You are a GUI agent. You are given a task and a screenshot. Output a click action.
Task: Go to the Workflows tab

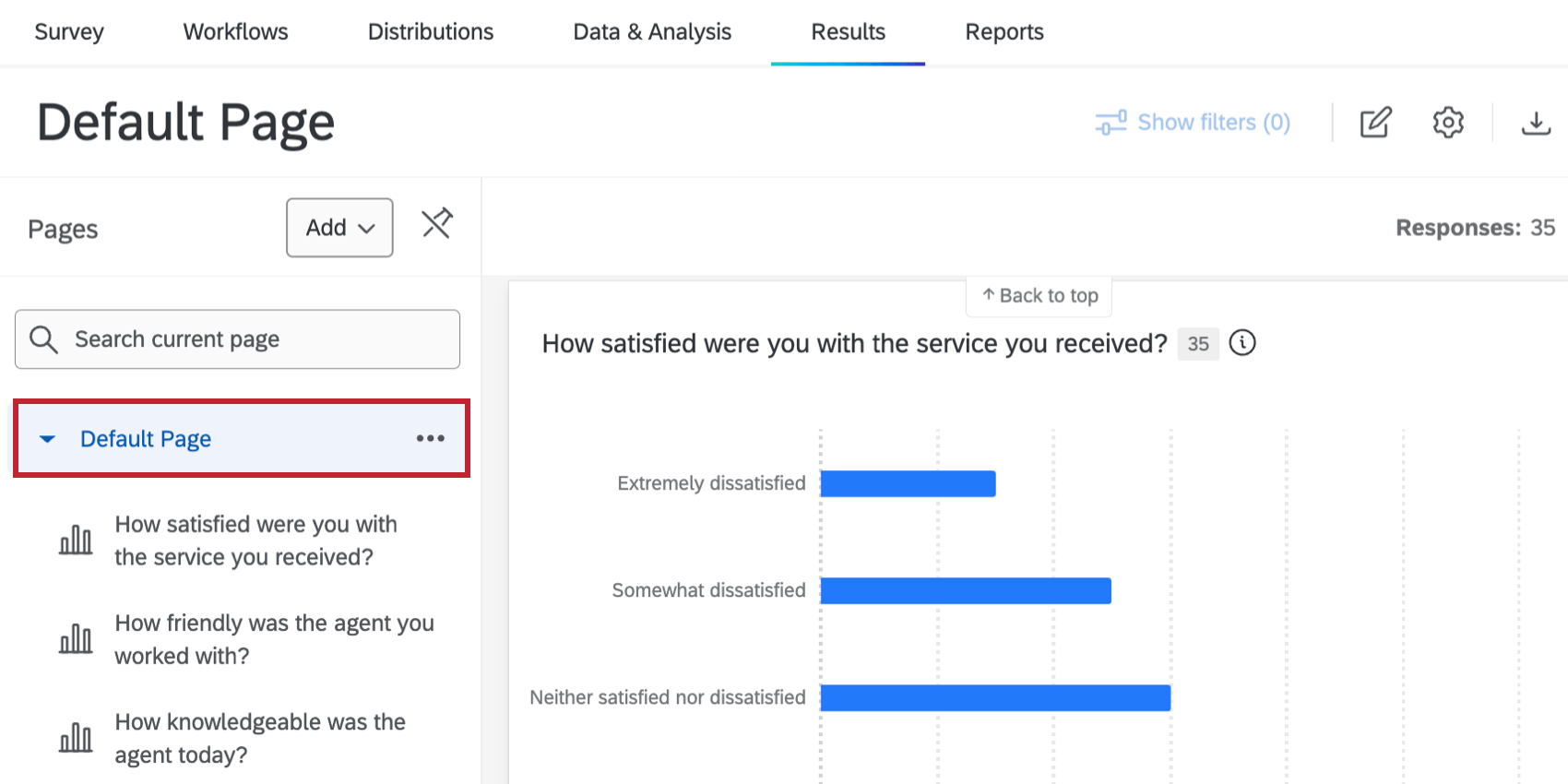pos(235,32)
